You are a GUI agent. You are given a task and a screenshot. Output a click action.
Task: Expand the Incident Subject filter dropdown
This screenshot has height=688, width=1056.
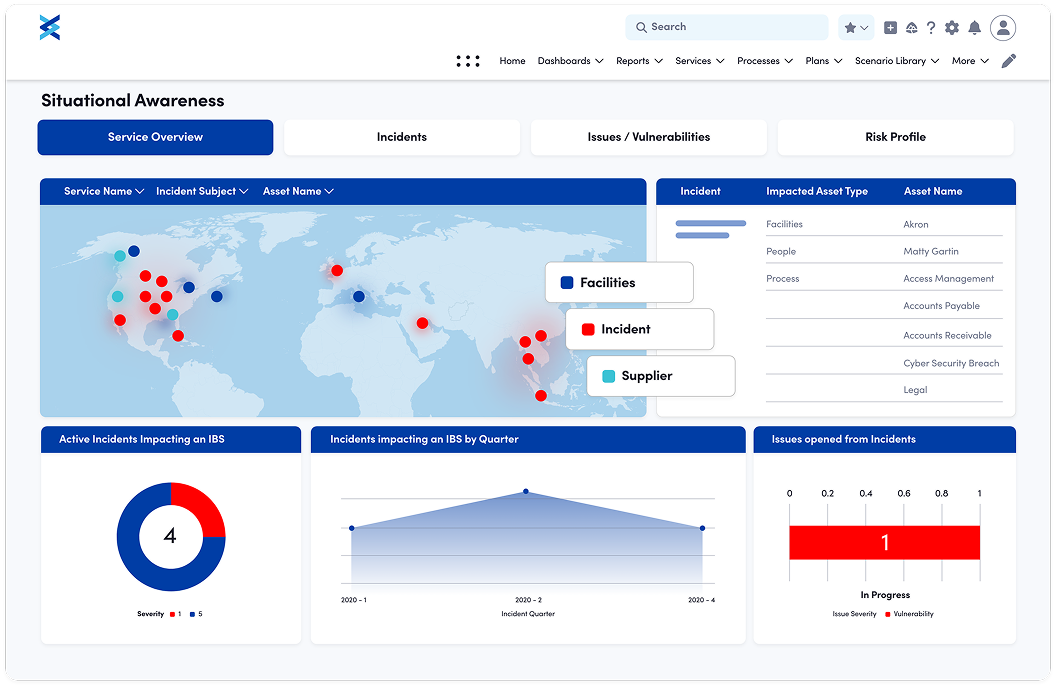202,191
